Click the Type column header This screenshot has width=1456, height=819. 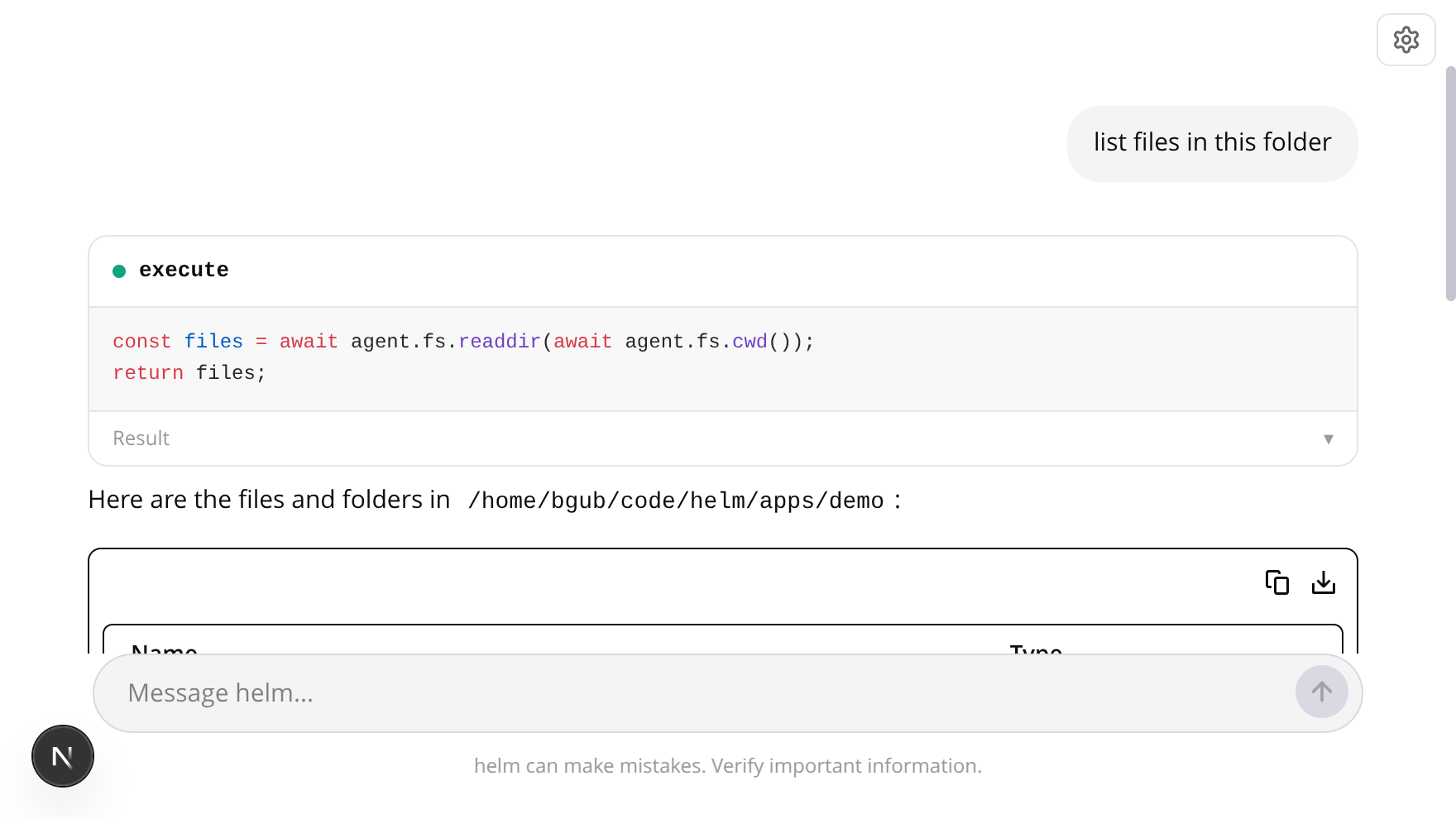(x=1035, y=651)
